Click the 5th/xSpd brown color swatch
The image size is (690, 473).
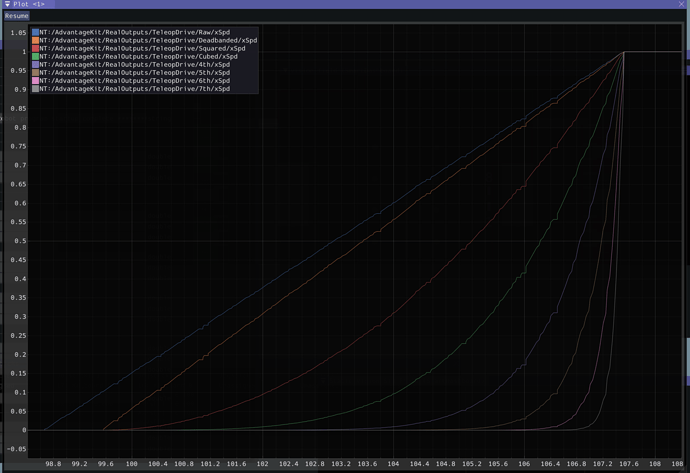[35, 73]
